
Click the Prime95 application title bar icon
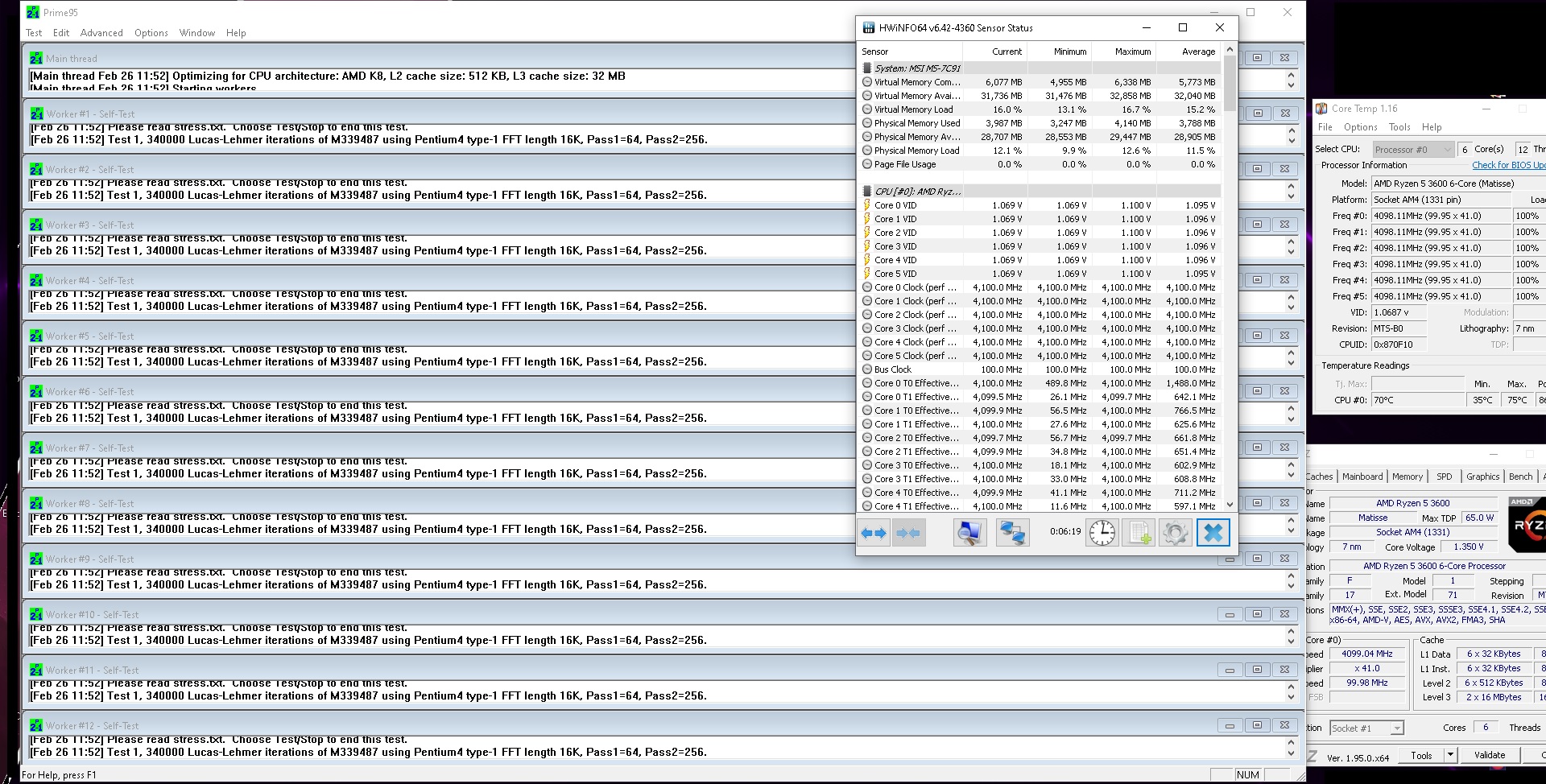33,12
